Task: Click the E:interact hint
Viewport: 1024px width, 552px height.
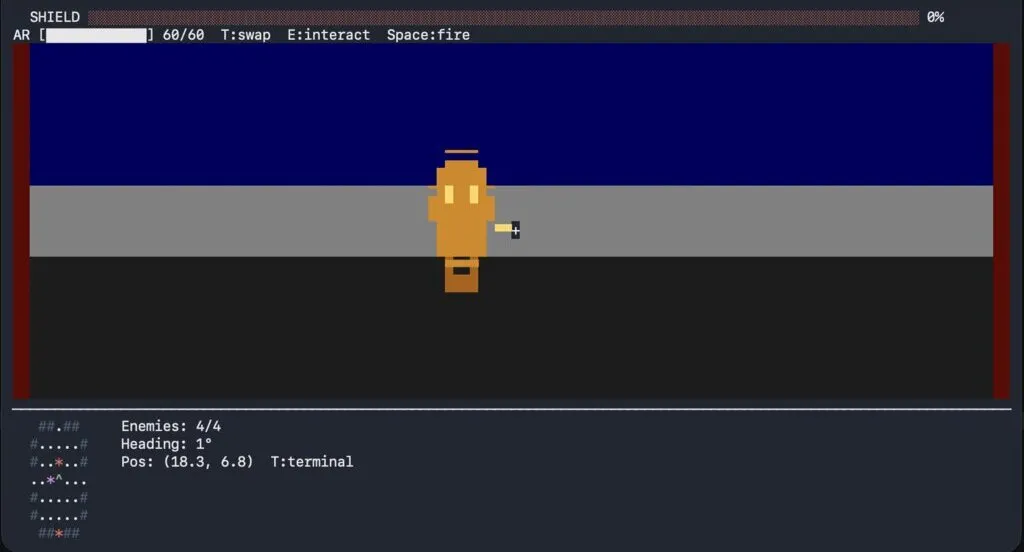Action: 328,35
